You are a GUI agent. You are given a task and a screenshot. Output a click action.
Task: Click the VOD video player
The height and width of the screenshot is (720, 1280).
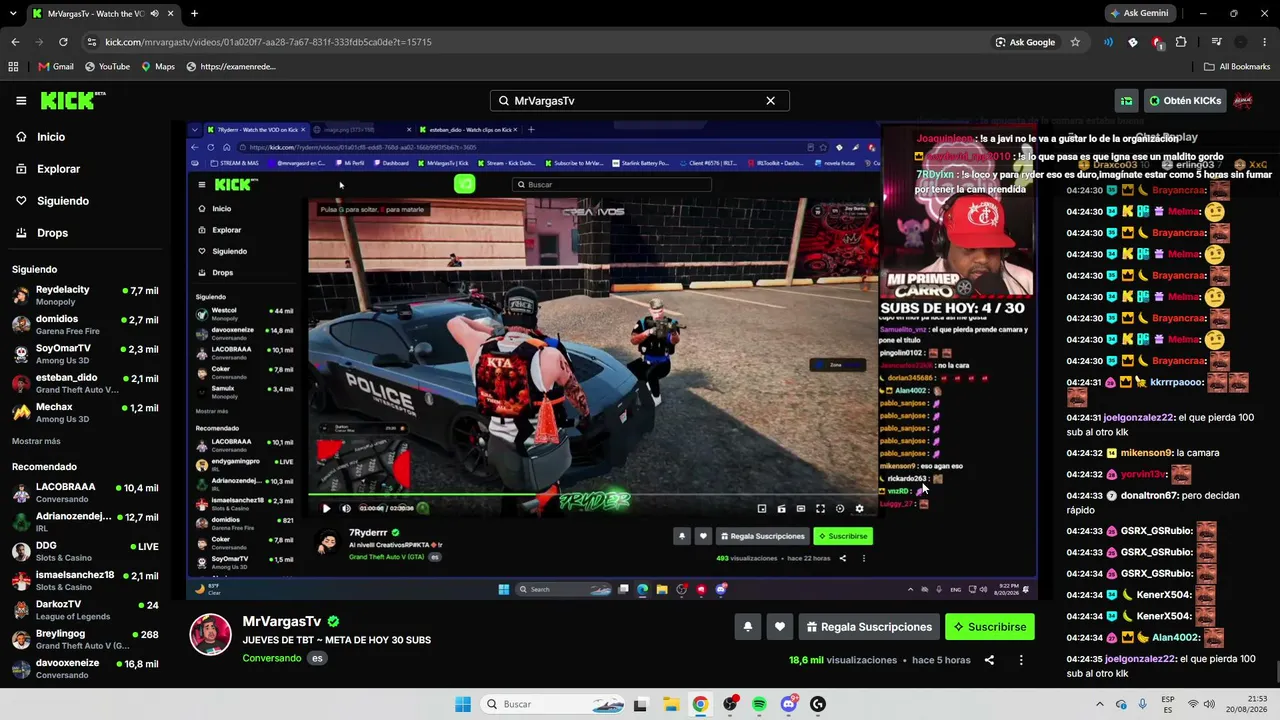[x=611, y=361]
